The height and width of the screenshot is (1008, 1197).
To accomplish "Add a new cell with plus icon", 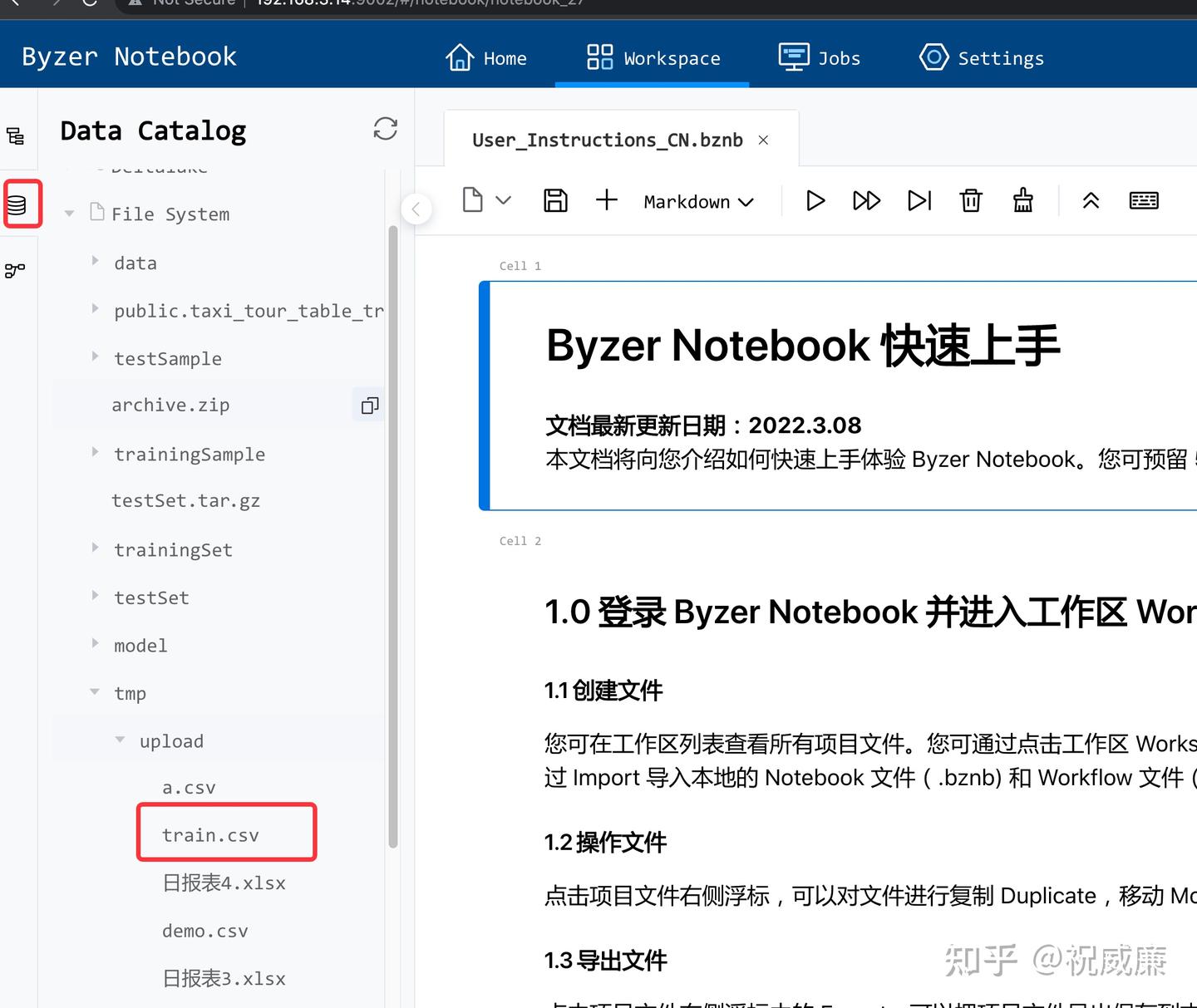I will [607, 200].
